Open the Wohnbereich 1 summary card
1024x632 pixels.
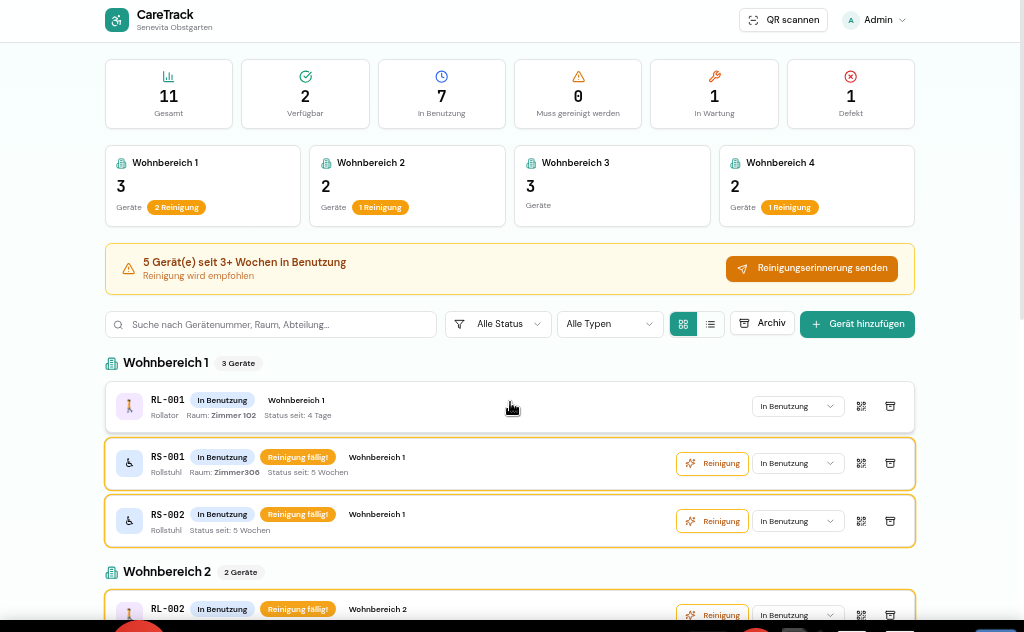[x=202, y=186]
